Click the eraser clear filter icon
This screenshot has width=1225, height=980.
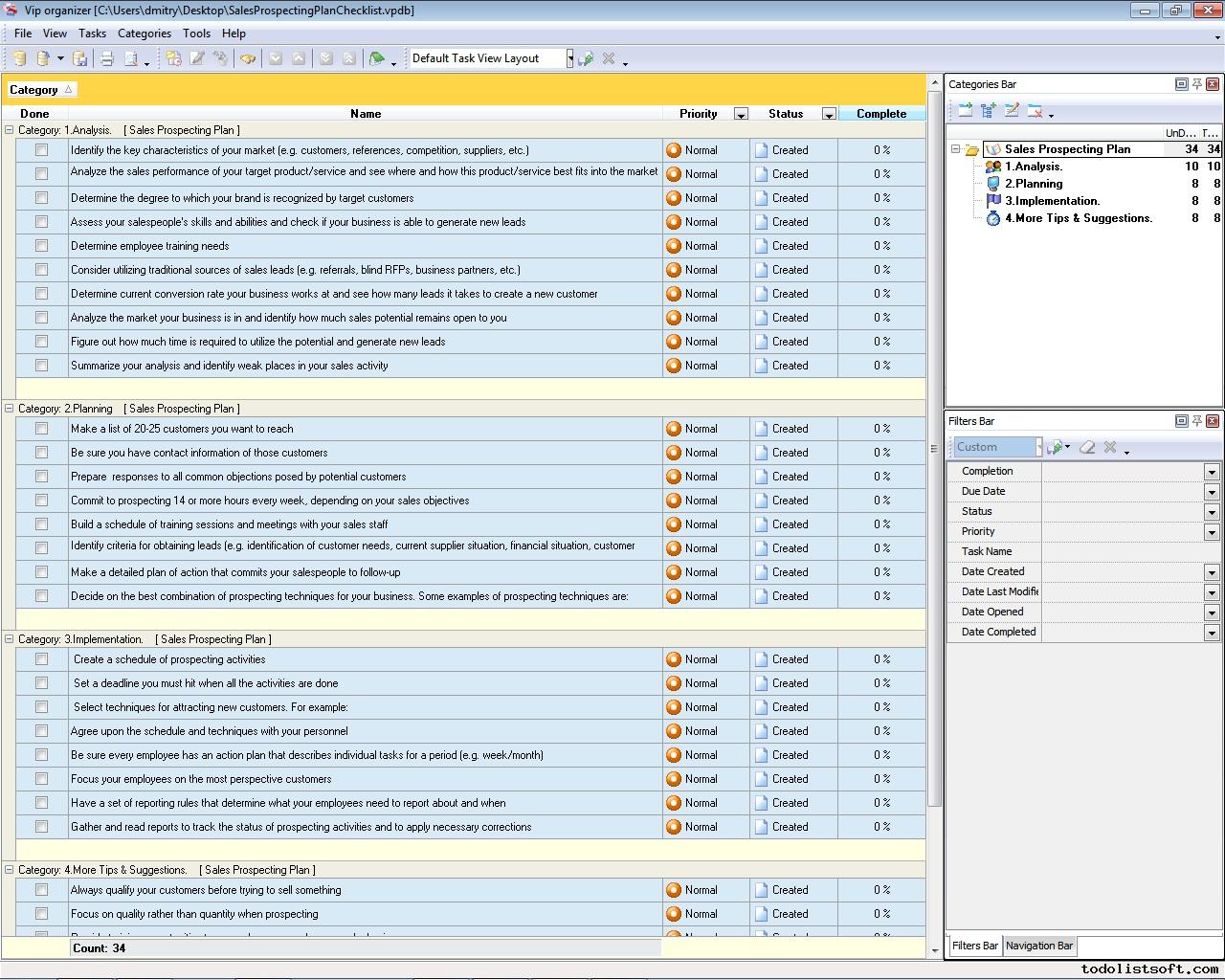(1087, 447)
